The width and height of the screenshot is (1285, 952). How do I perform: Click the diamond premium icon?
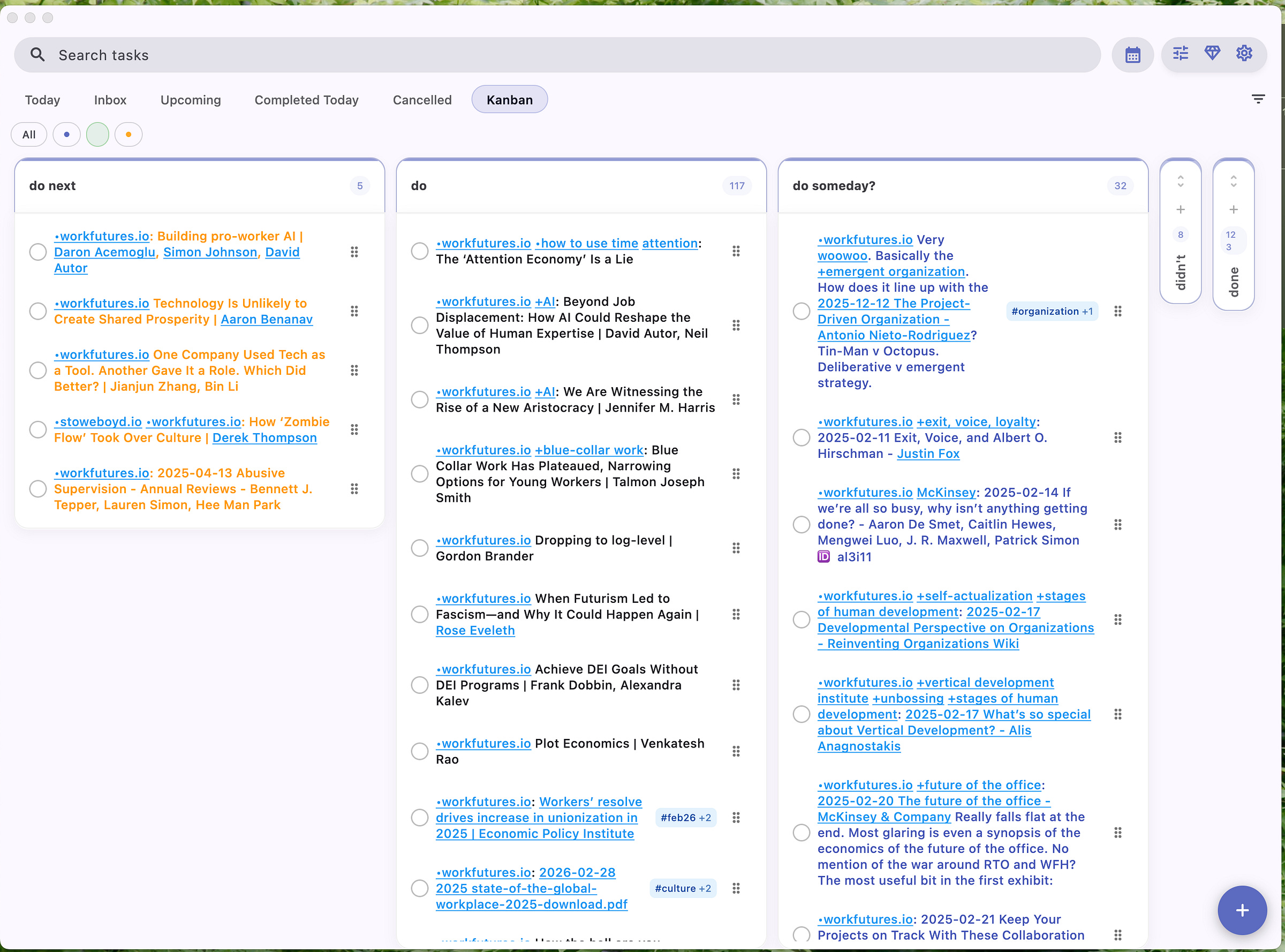[1212, 54]
